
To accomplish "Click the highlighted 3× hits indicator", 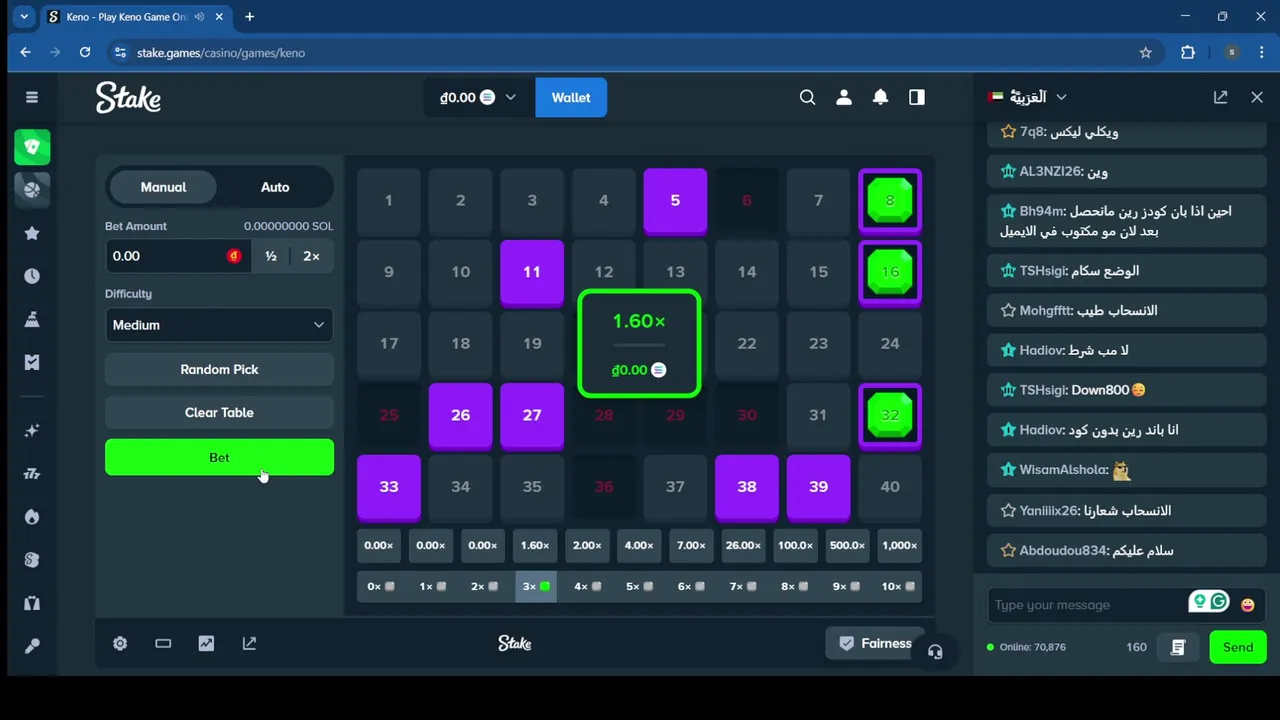I will coord(535,586).
